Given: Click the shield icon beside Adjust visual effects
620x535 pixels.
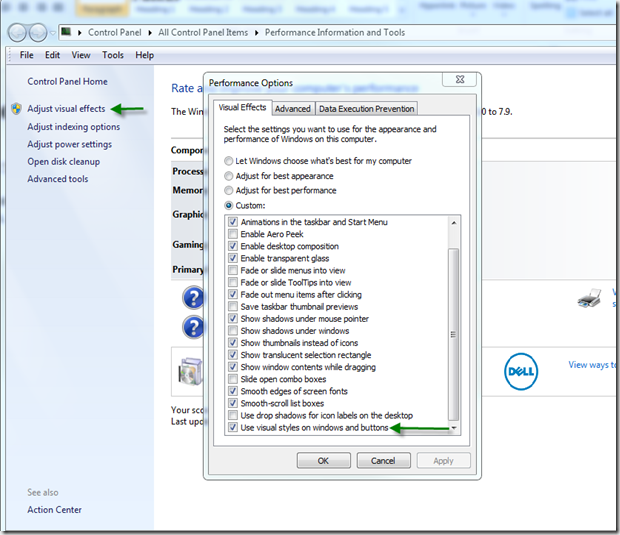Looking at the screenshot, I should point(16,109).
